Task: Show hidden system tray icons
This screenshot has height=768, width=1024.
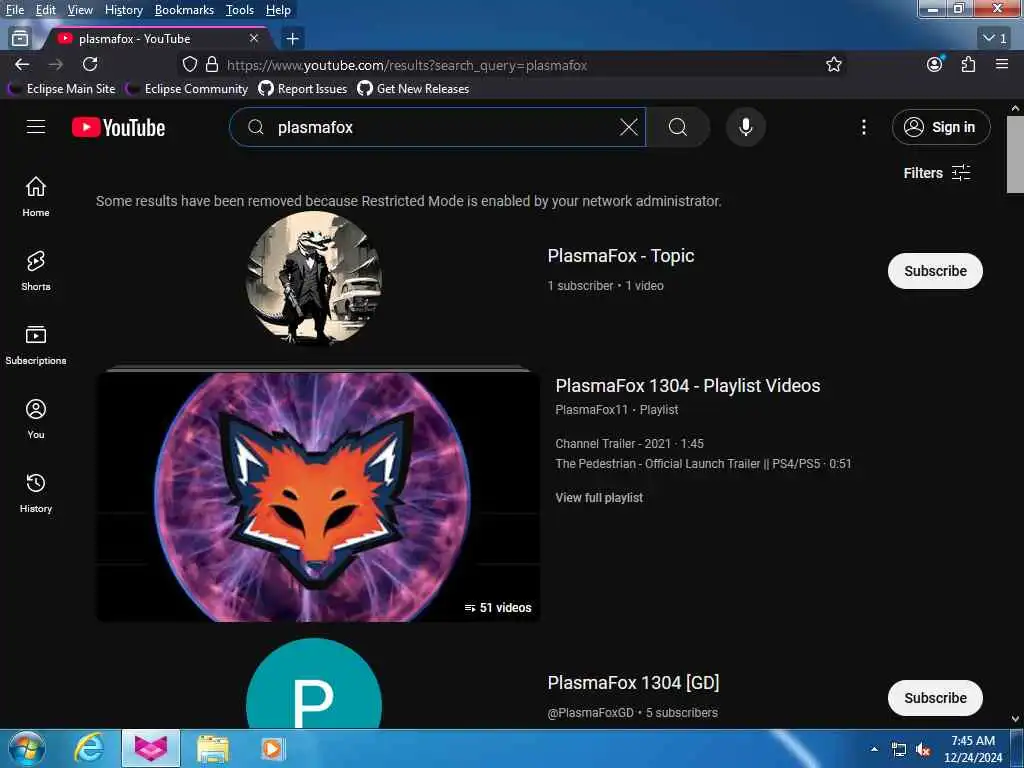Action: click(874, 749)
